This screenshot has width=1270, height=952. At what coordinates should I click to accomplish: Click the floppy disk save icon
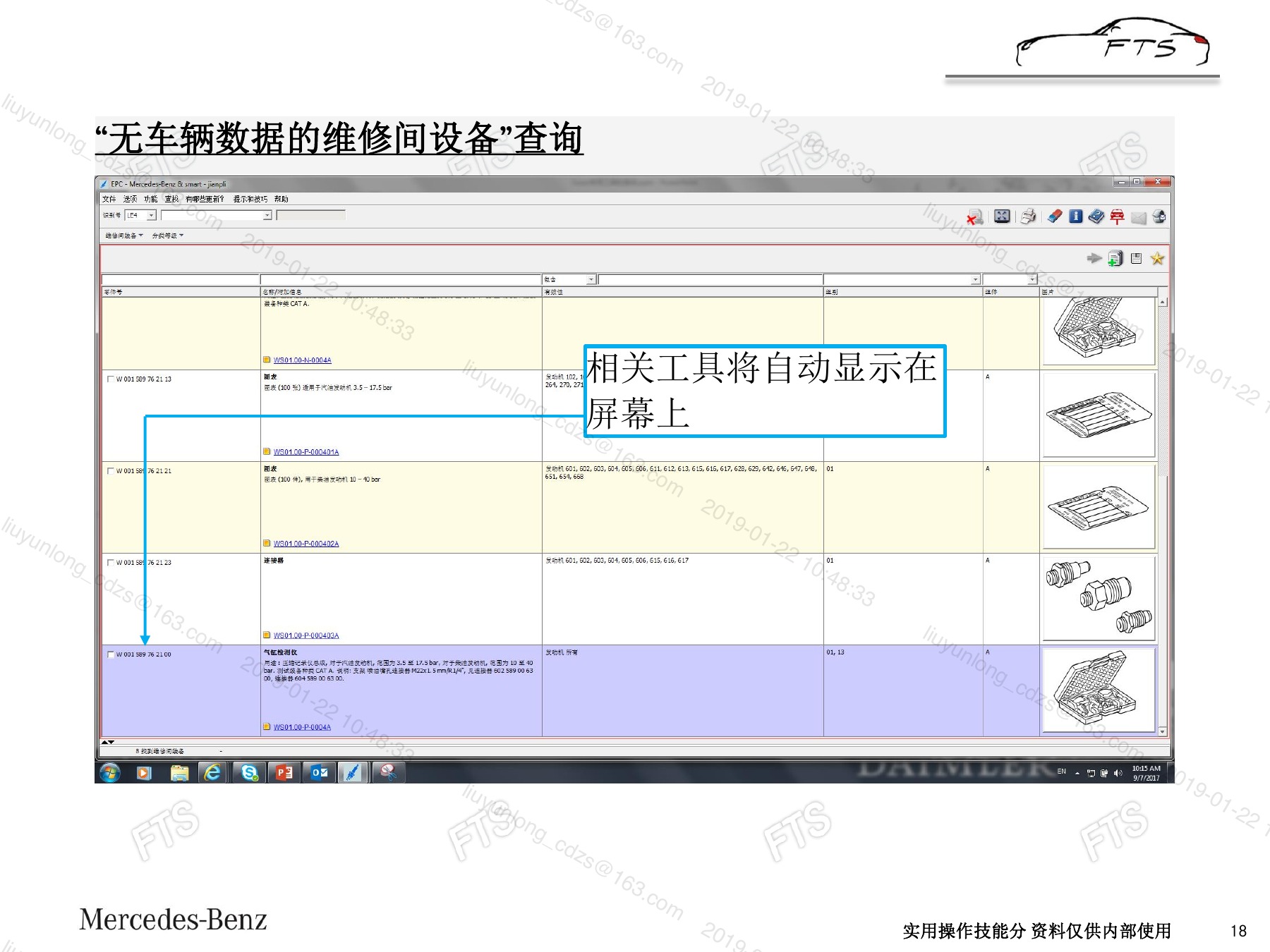[1136, 259]
